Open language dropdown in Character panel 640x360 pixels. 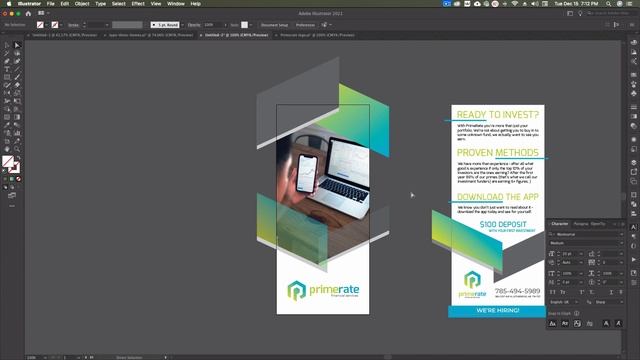tap(576, 302)
